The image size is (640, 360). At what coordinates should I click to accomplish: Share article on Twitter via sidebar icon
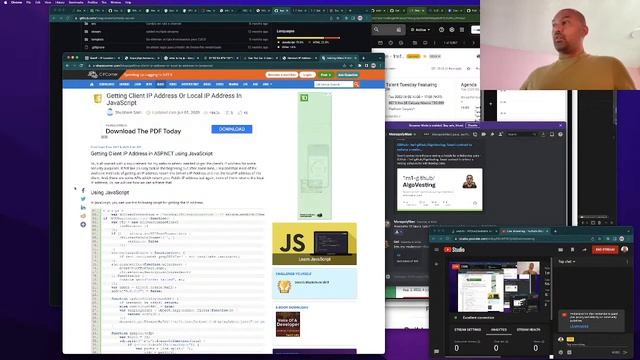pos(83,199)
